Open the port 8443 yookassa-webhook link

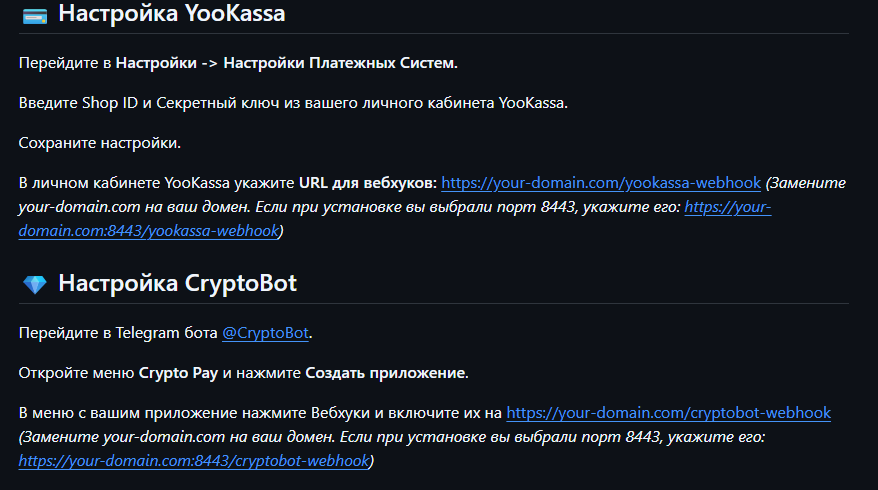(x=151, y=230)
